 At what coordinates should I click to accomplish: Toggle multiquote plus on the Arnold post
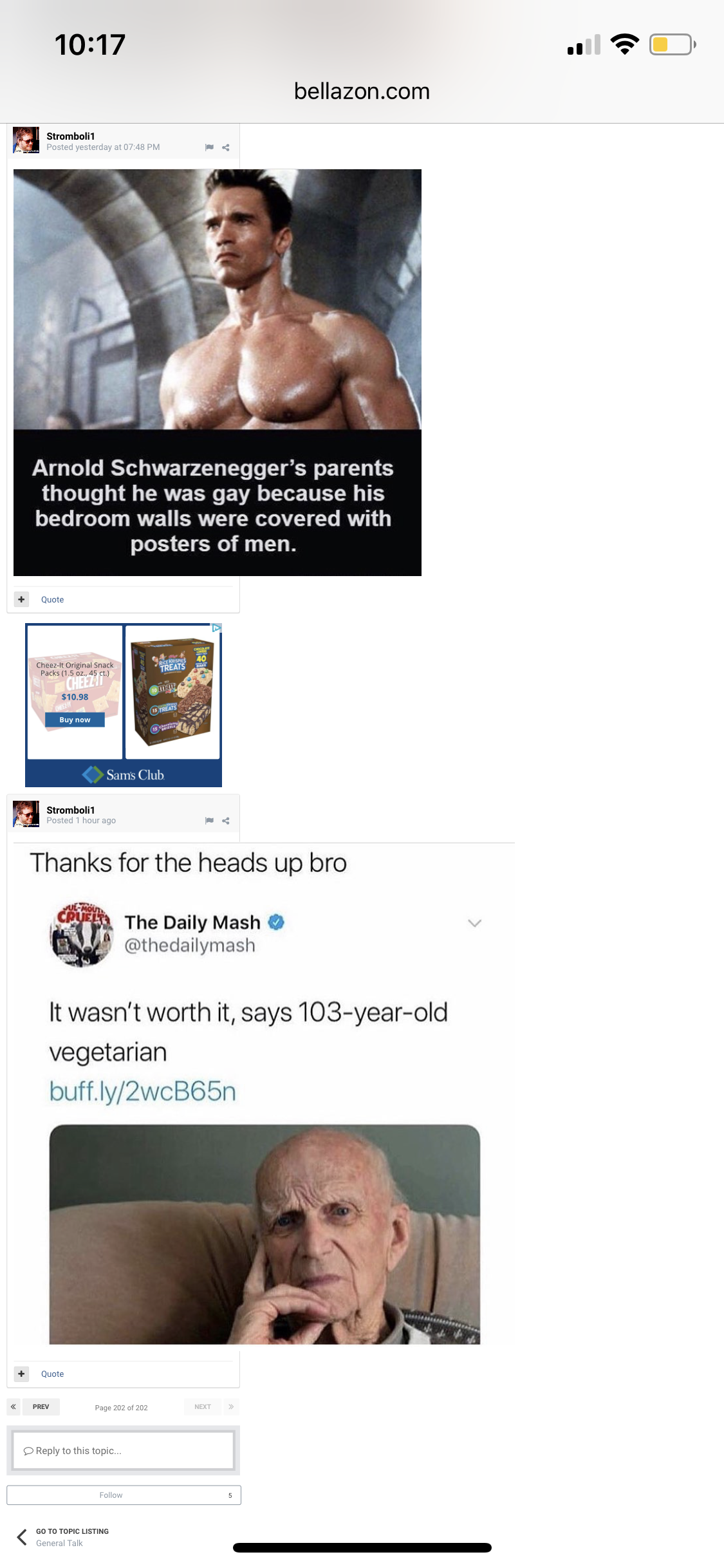click(x=21, y=599)
